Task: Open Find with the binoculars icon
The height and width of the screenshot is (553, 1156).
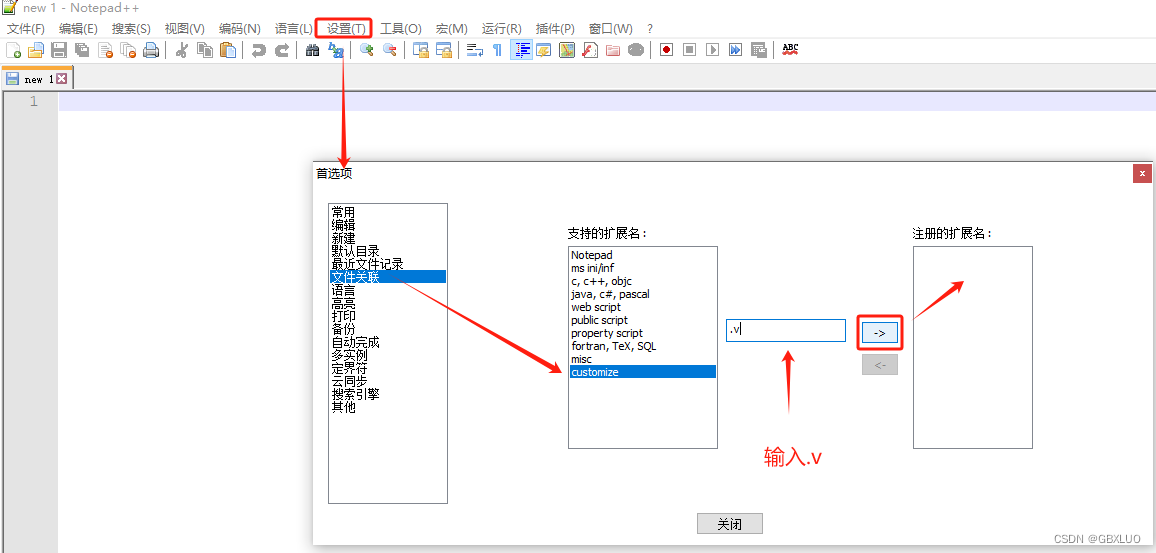Action: tap(312, 50)
